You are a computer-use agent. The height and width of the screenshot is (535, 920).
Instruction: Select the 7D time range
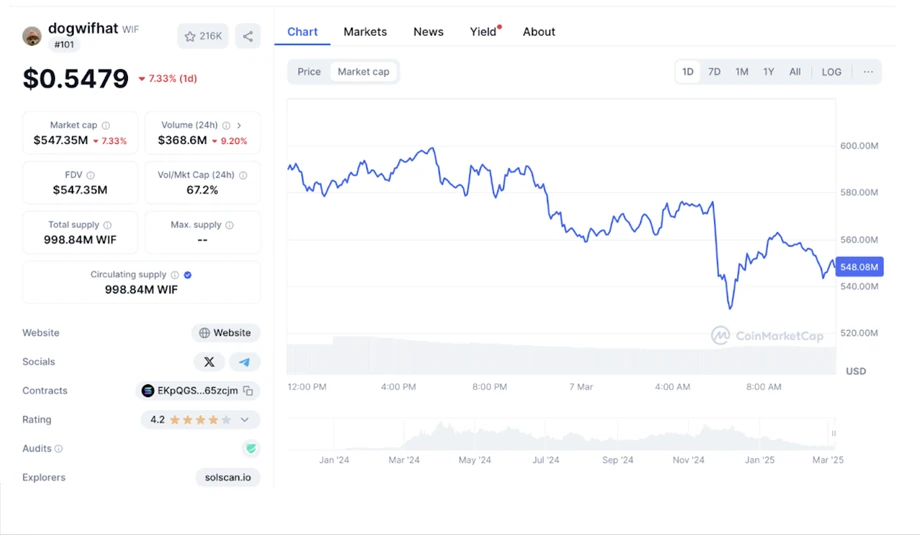pos(714,72)
